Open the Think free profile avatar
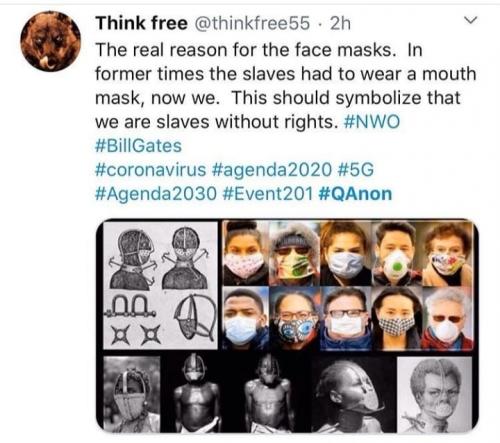Screen dimensions: 500x443 [x=50, y=41]
